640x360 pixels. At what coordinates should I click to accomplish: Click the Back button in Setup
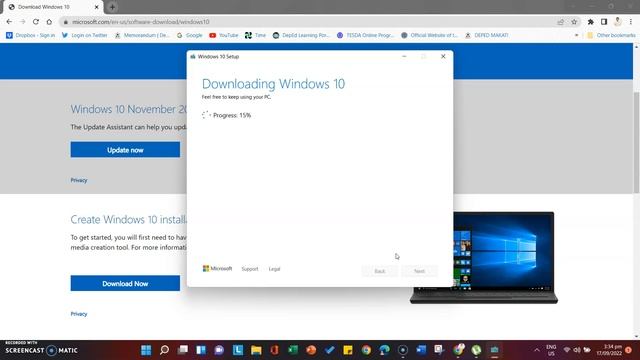(x=380, y=271)
